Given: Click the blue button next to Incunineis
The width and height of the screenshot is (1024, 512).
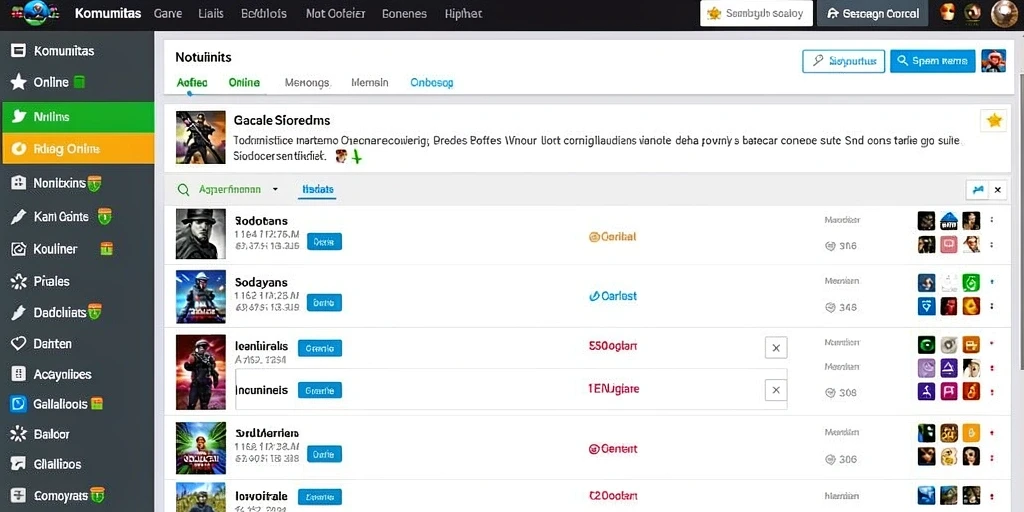Looking at the screenshot, I should point(319,391).
